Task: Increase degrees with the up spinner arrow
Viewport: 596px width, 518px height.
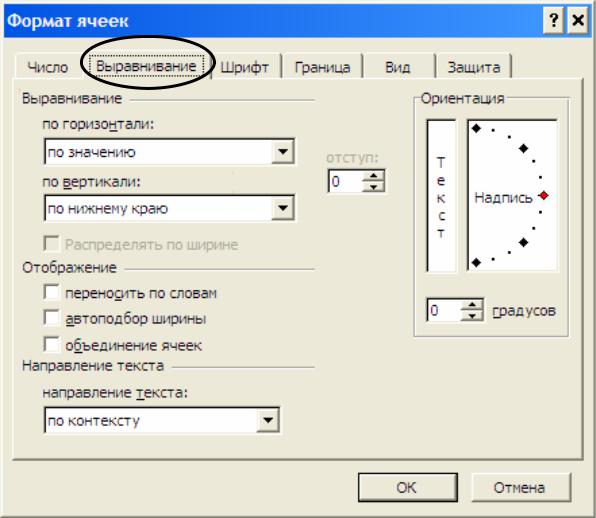Action: [472, 305]
